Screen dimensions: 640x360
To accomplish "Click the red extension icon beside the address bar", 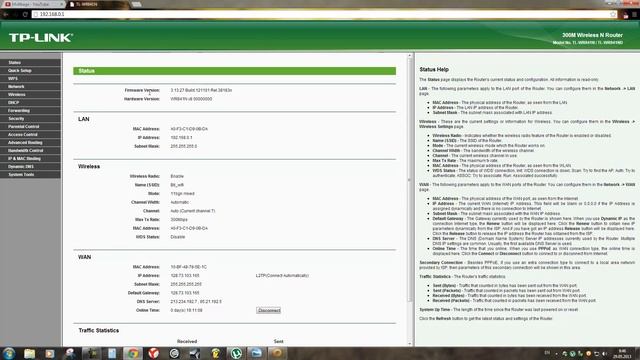I will coord(625,15).
